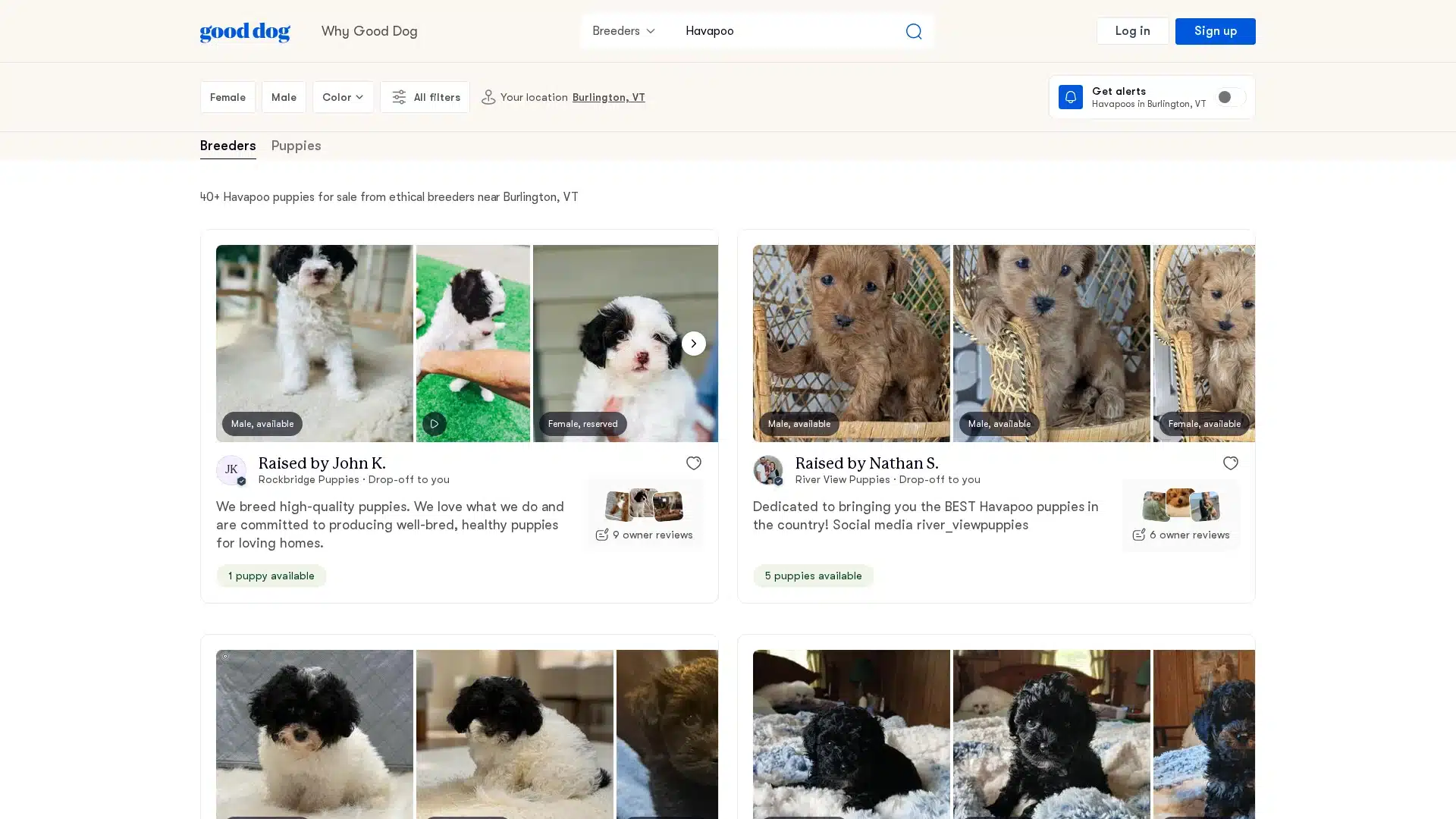1456x819 pixels.
Task: Open Raised by Nathan S. listing
Action: 866,463
